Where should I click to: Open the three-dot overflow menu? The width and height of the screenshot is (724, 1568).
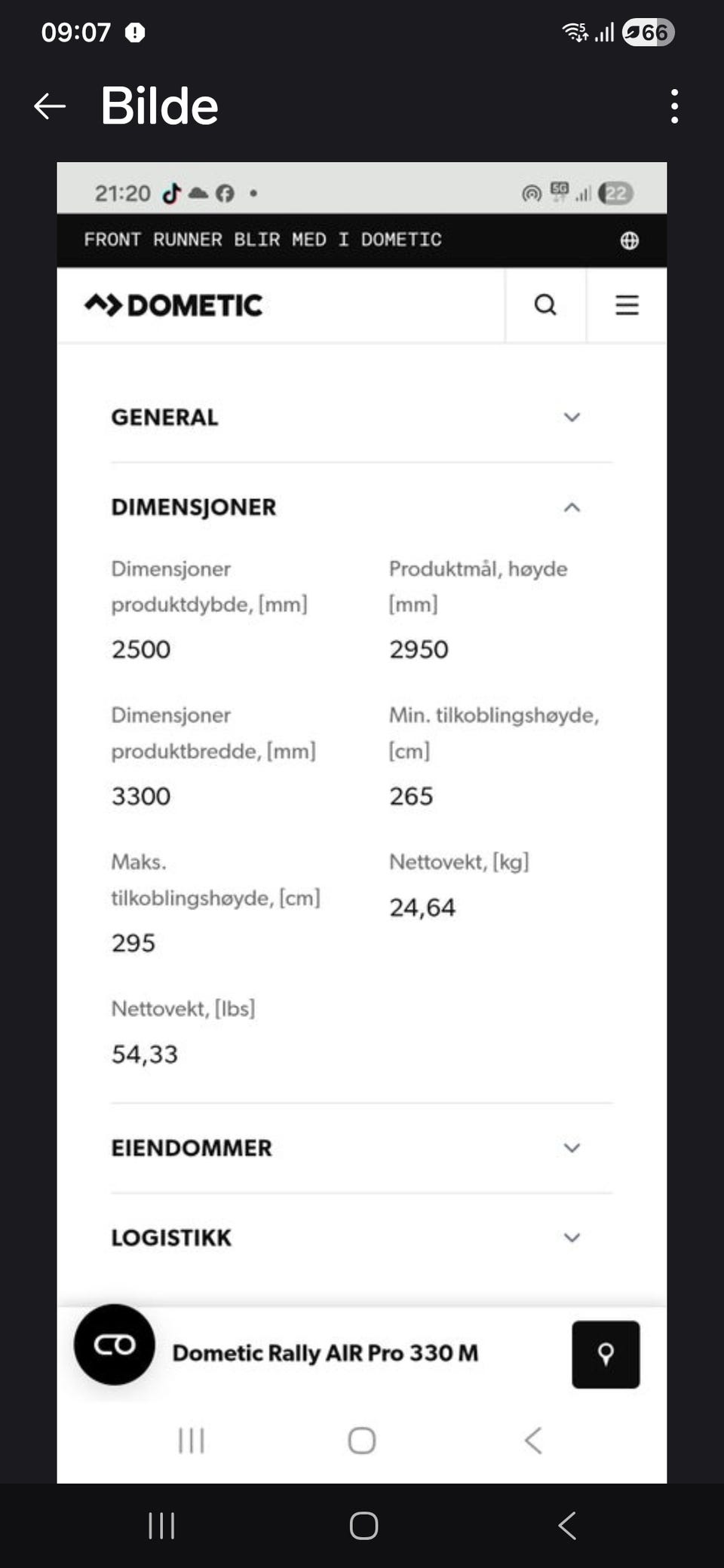674,106
